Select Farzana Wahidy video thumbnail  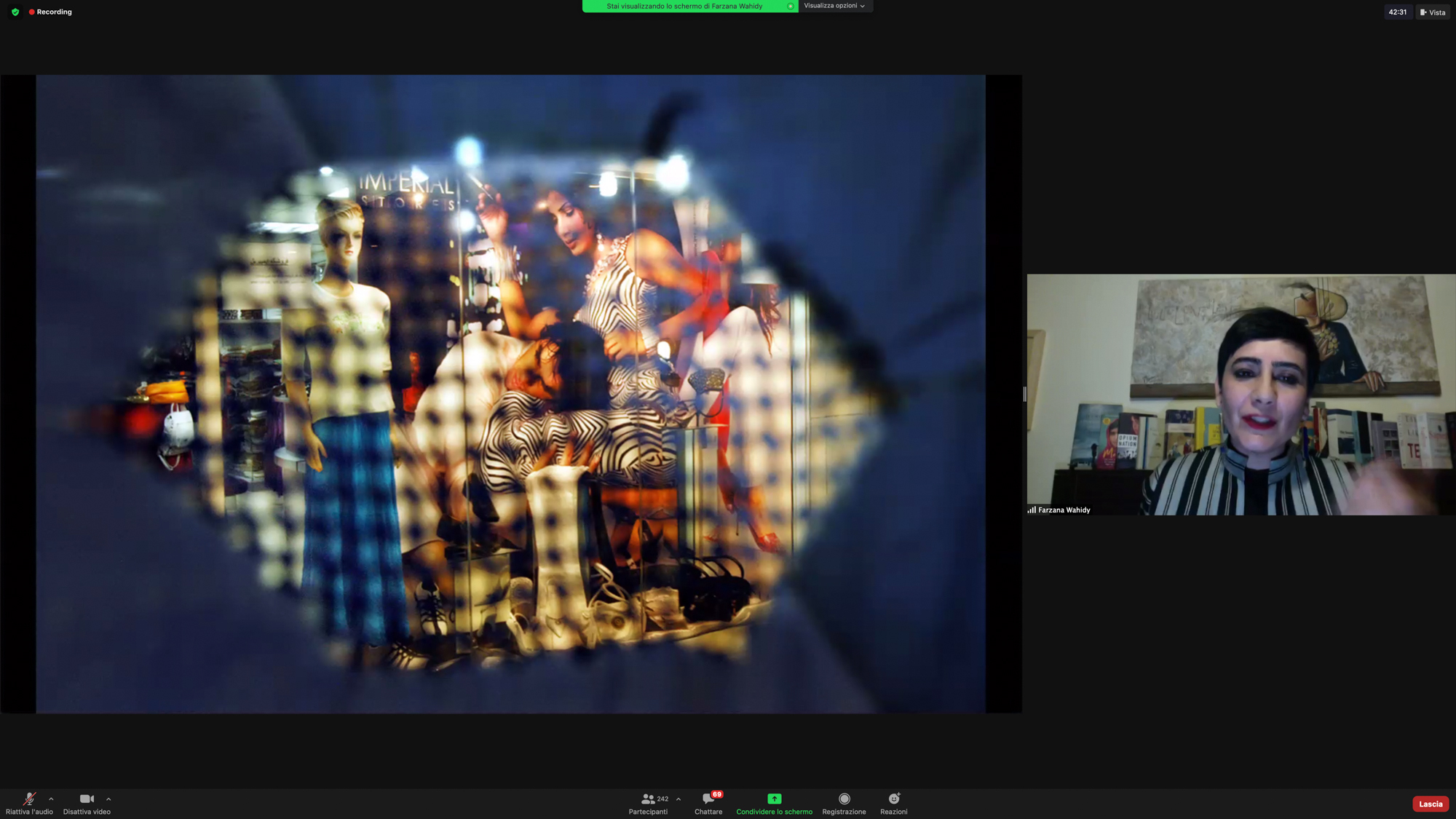point(1241,395)
